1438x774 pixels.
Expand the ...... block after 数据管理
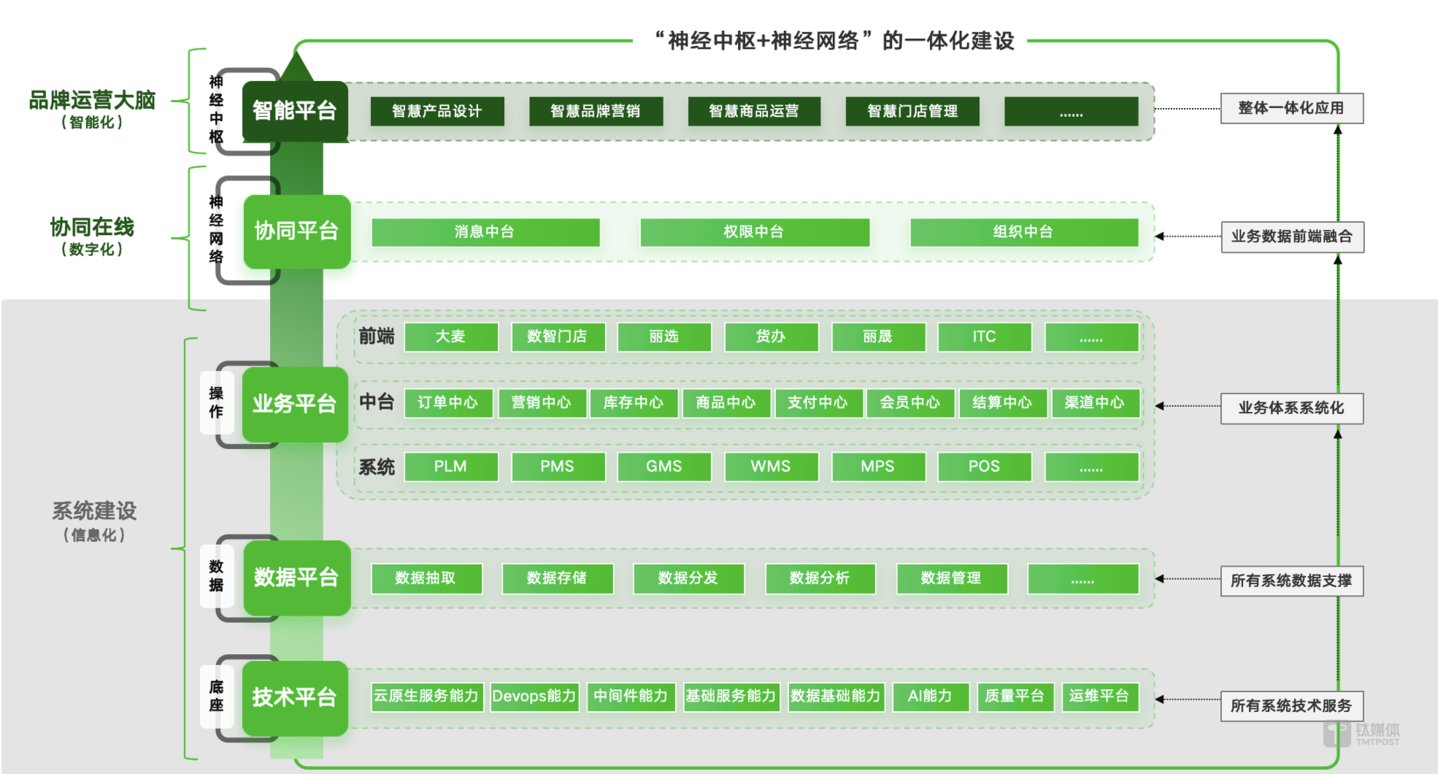pos(1082,578)
